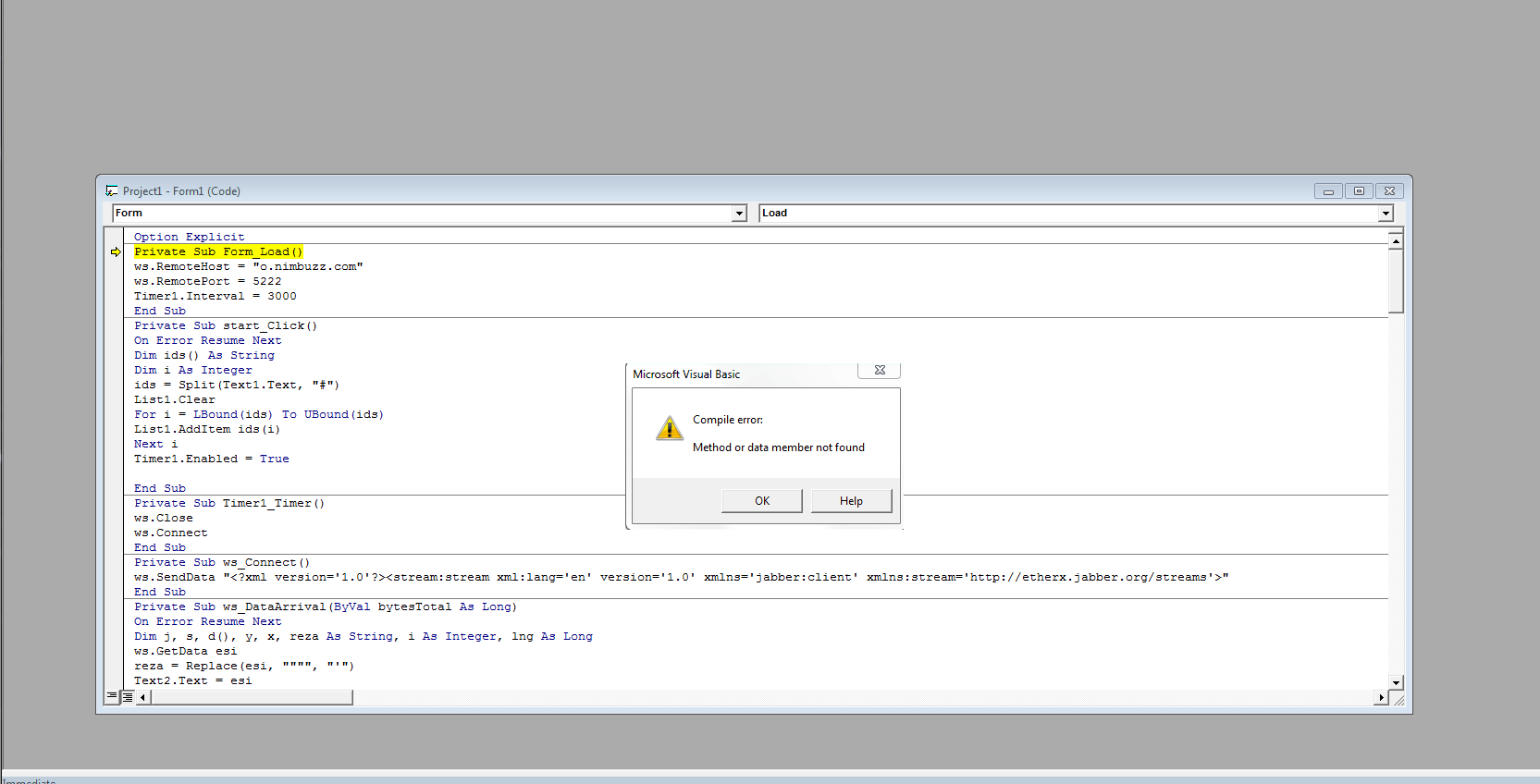The height and width of the screenshot is (784, 1540).
Task: Switch to Procedure View button
Action: (x=113, y=697)
